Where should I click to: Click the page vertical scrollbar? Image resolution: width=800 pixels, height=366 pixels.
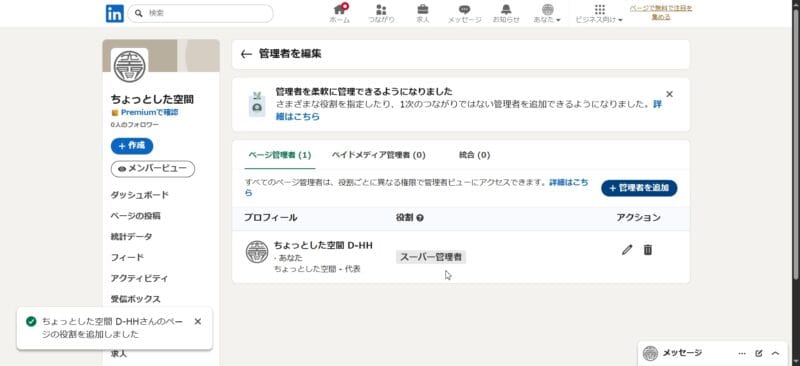point(796,143)
